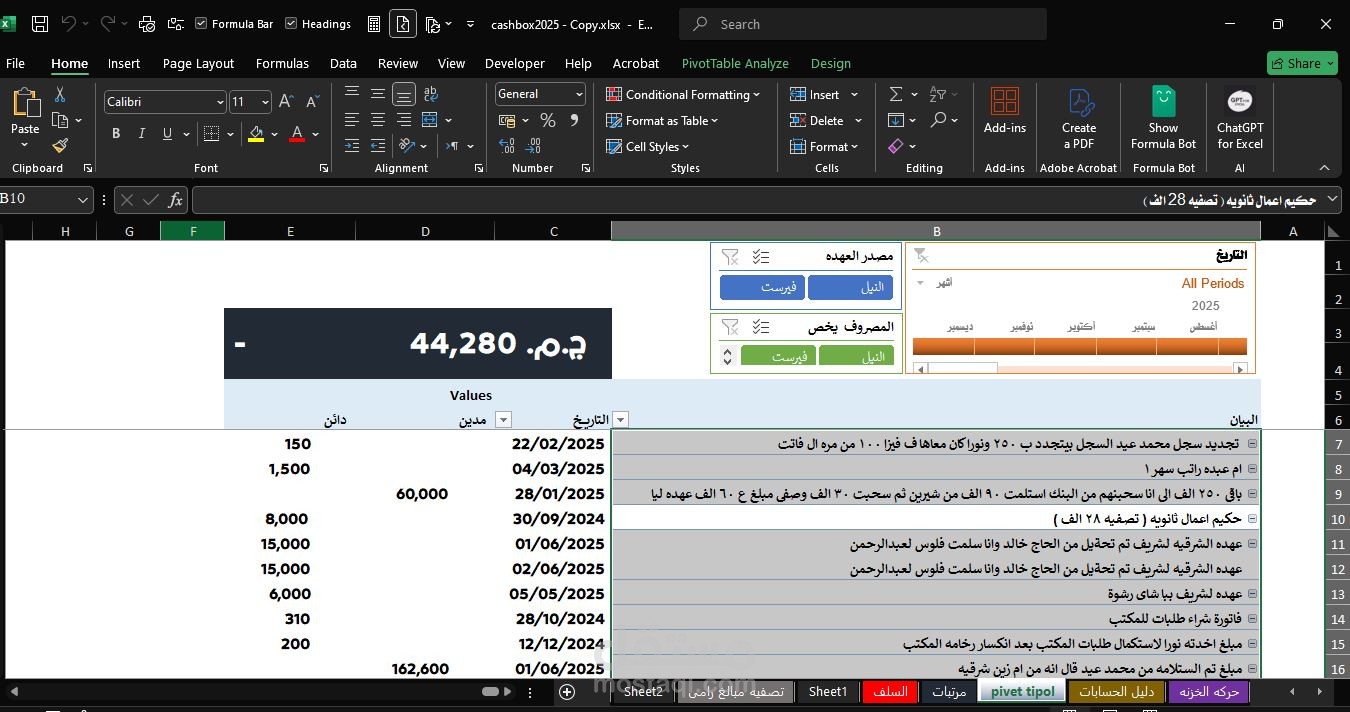Click the Increase Font Size icon
The width and height of the screenshot is (1350, 712).
click(x=286, y=101)
